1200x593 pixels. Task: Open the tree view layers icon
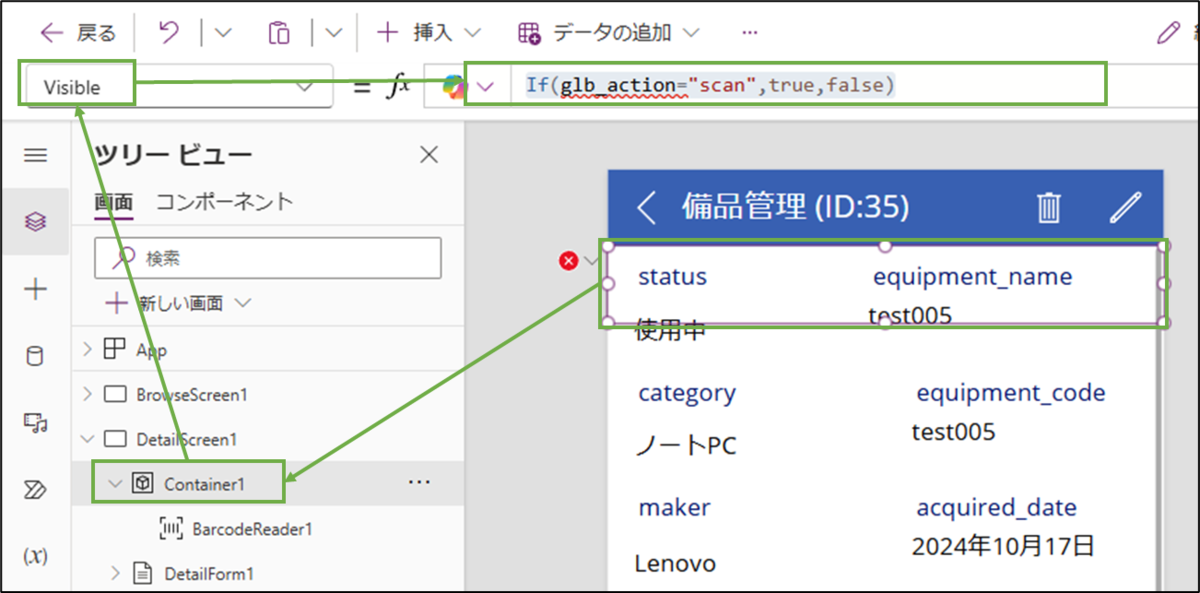tap(36, 222)
